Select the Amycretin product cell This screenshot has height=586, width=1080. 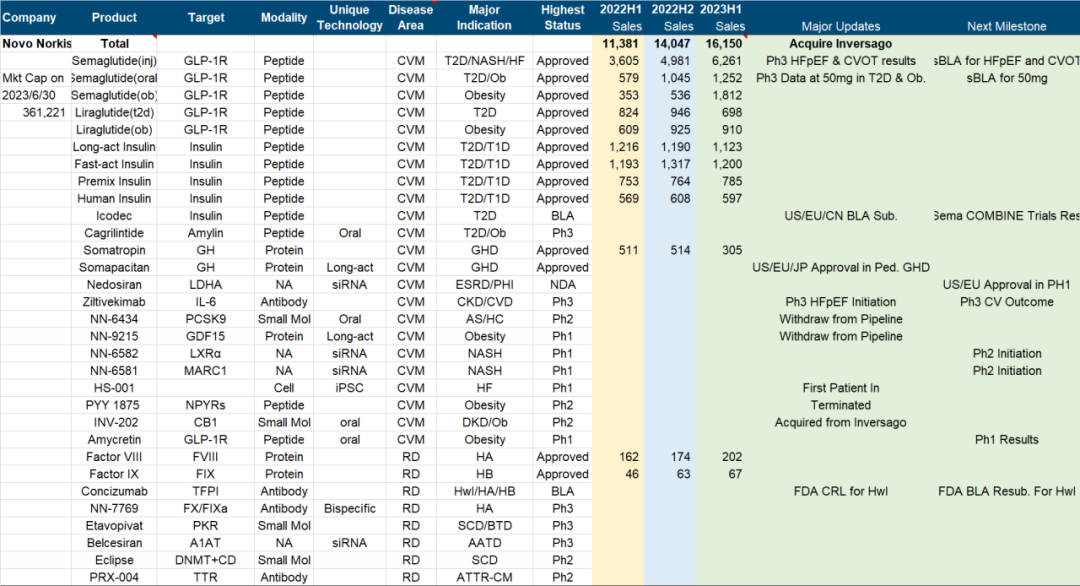click(x=114, y=439)
